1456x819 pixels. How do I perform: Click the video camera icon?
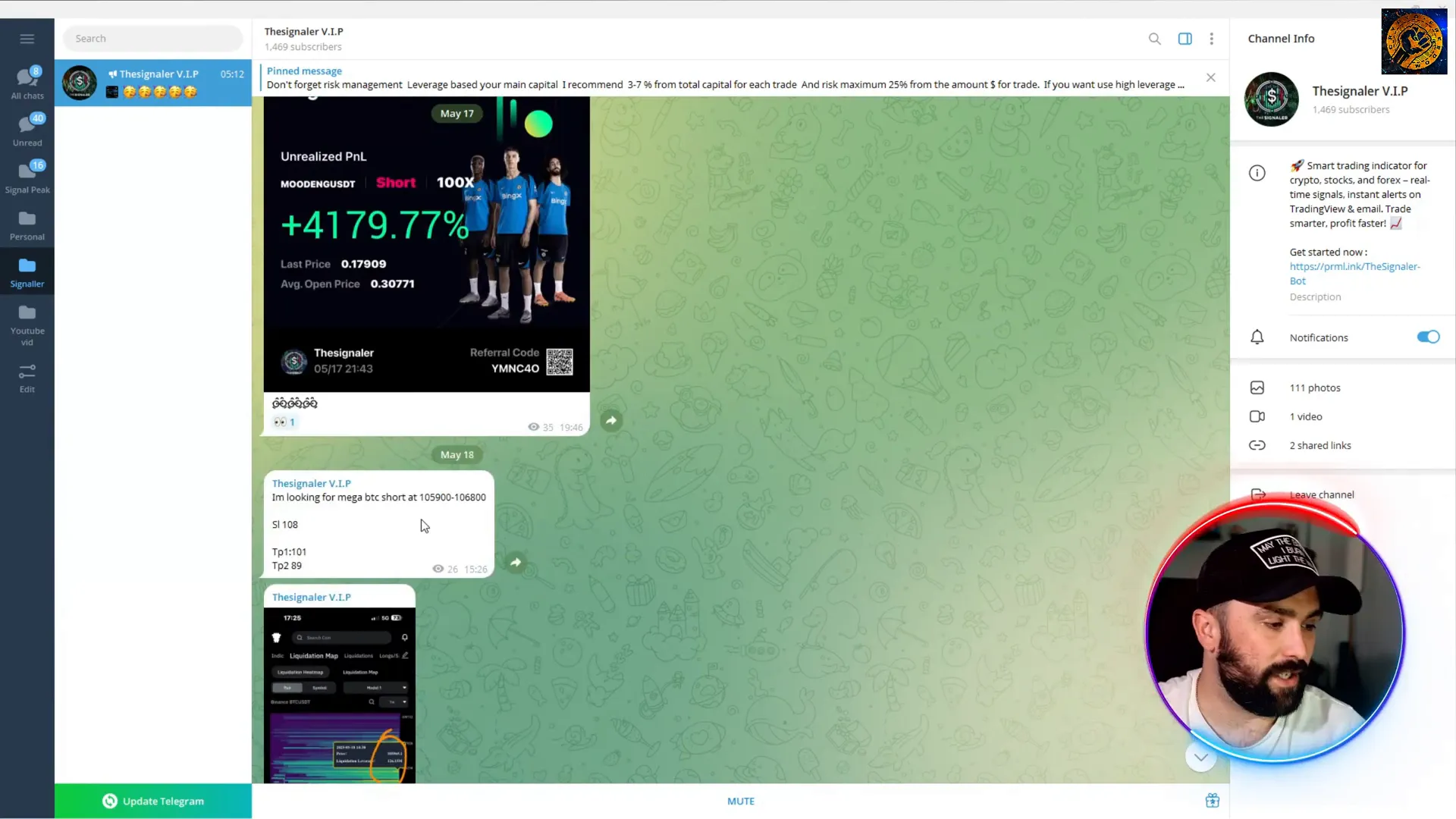tap(1257, 416)
